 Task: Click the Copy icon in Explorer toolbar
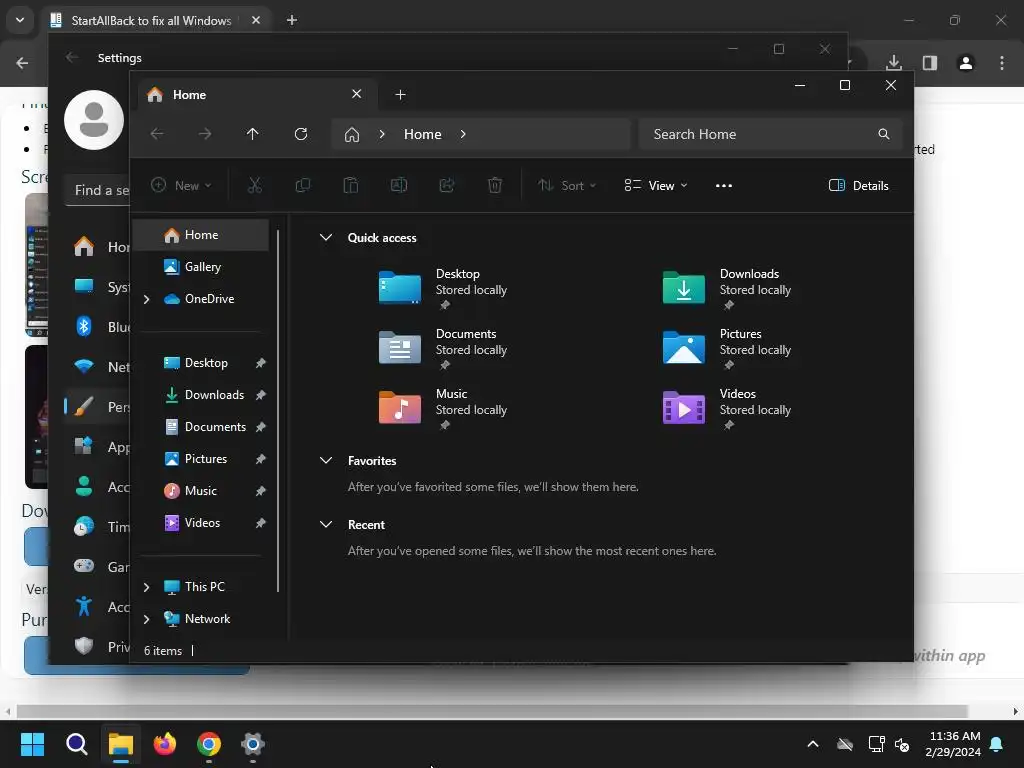(x=302, y=185)
